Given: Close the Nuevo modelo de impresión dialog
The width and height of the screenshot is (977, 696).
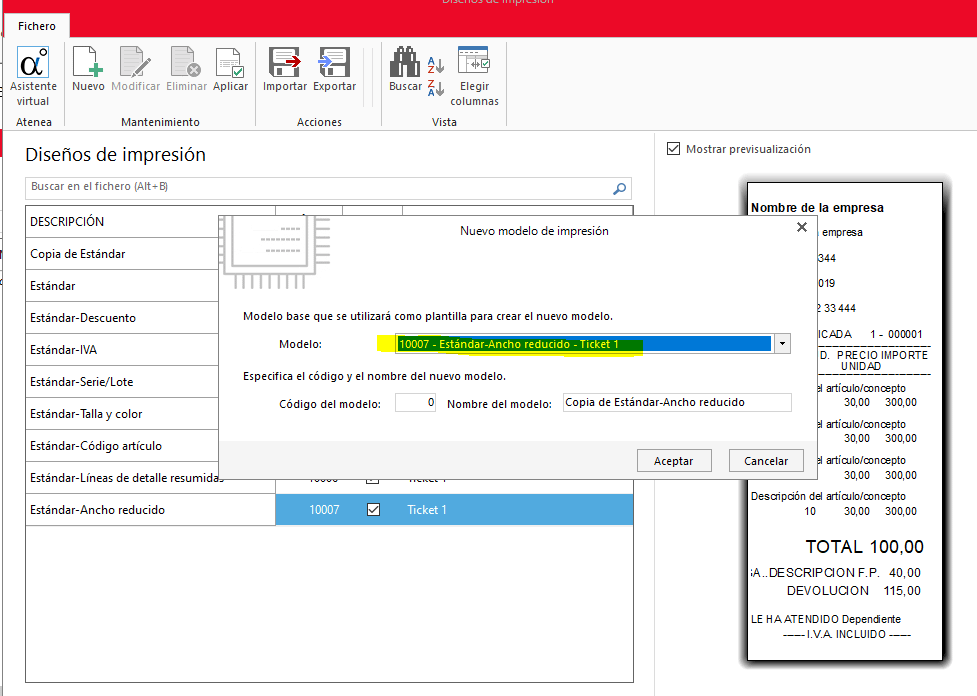Looking at the screenshot, I should [801, 228].
